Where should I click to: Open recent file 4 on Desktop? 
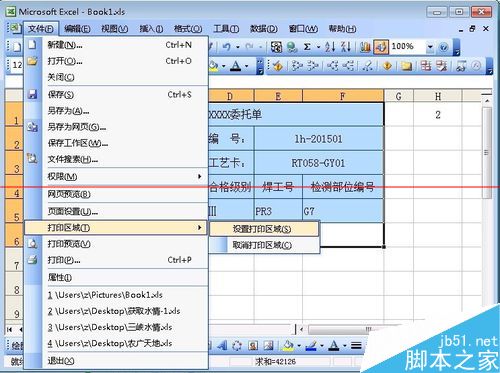click(116, 343)
